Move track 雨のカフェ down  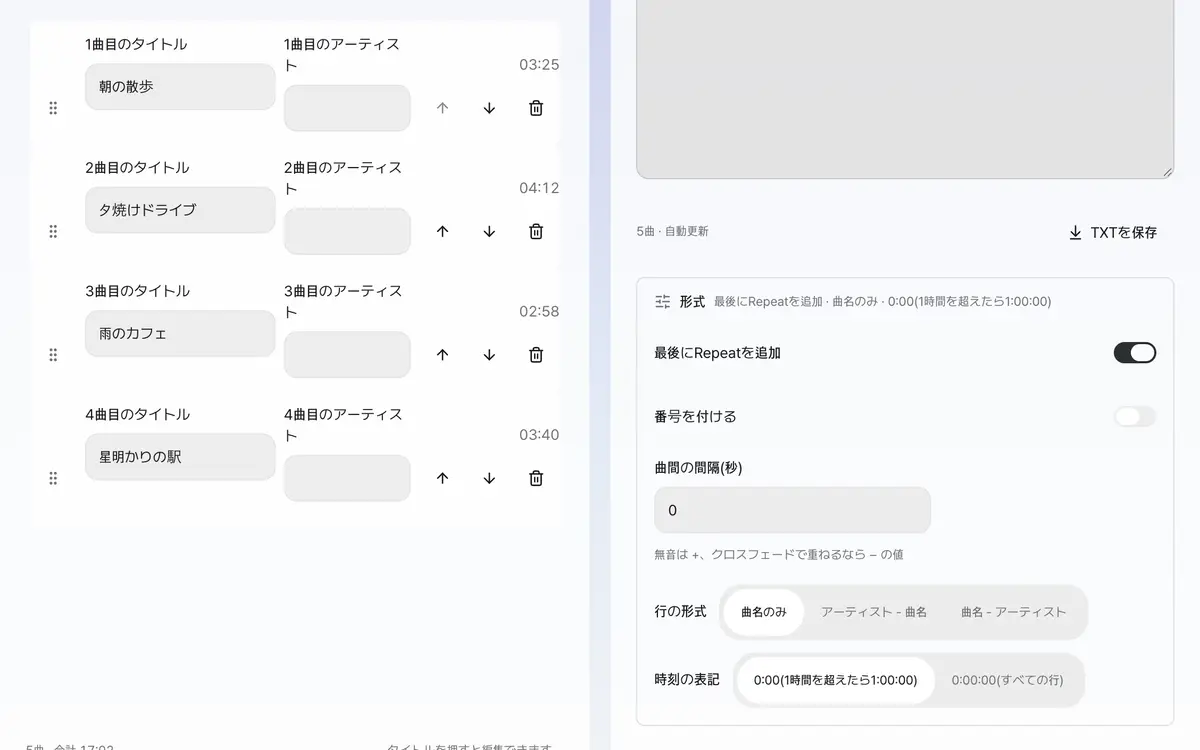click(489, 354)
